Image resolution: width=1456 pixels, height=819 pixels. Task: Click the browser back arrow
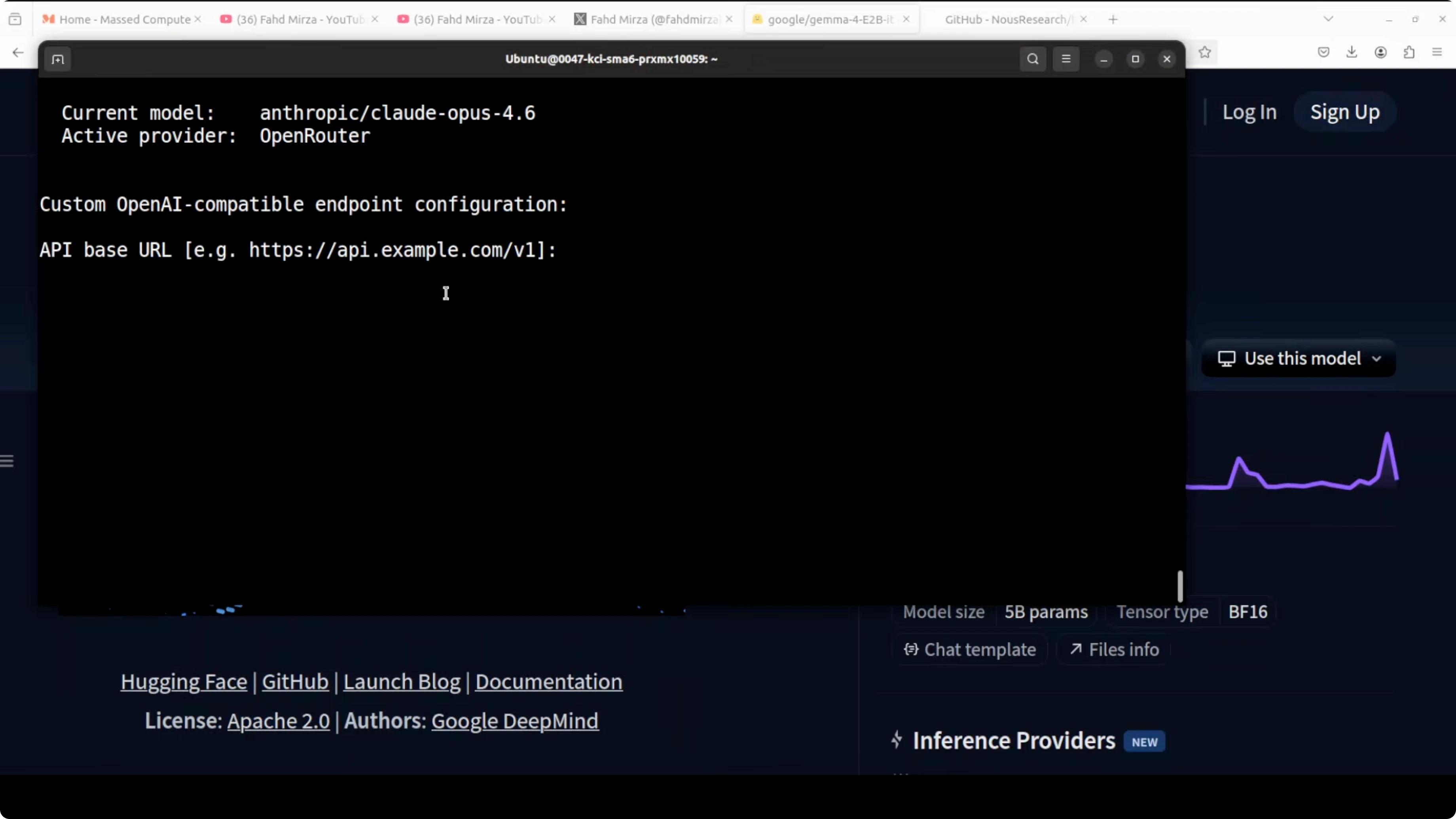point(18,53)
